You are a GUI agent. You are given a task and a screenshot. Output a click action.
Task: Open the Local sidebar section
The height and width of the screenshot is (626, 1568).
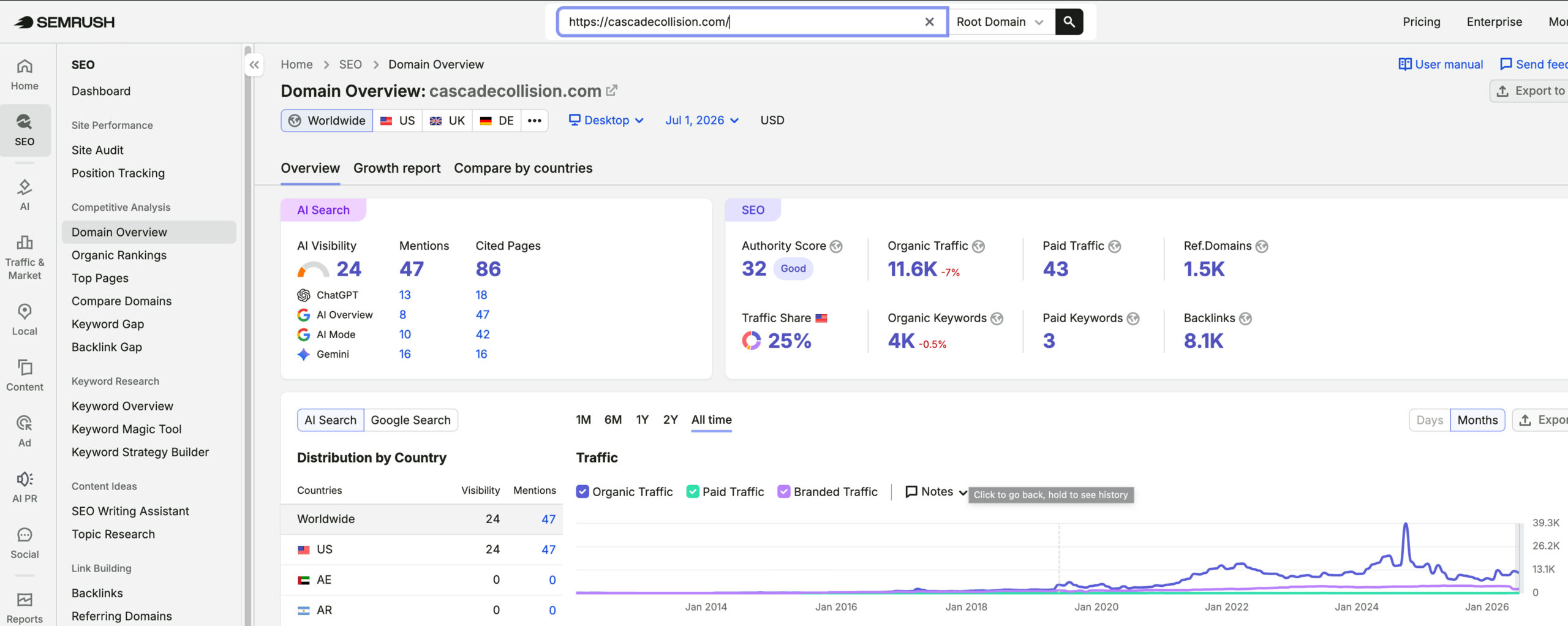pos(24,319)
